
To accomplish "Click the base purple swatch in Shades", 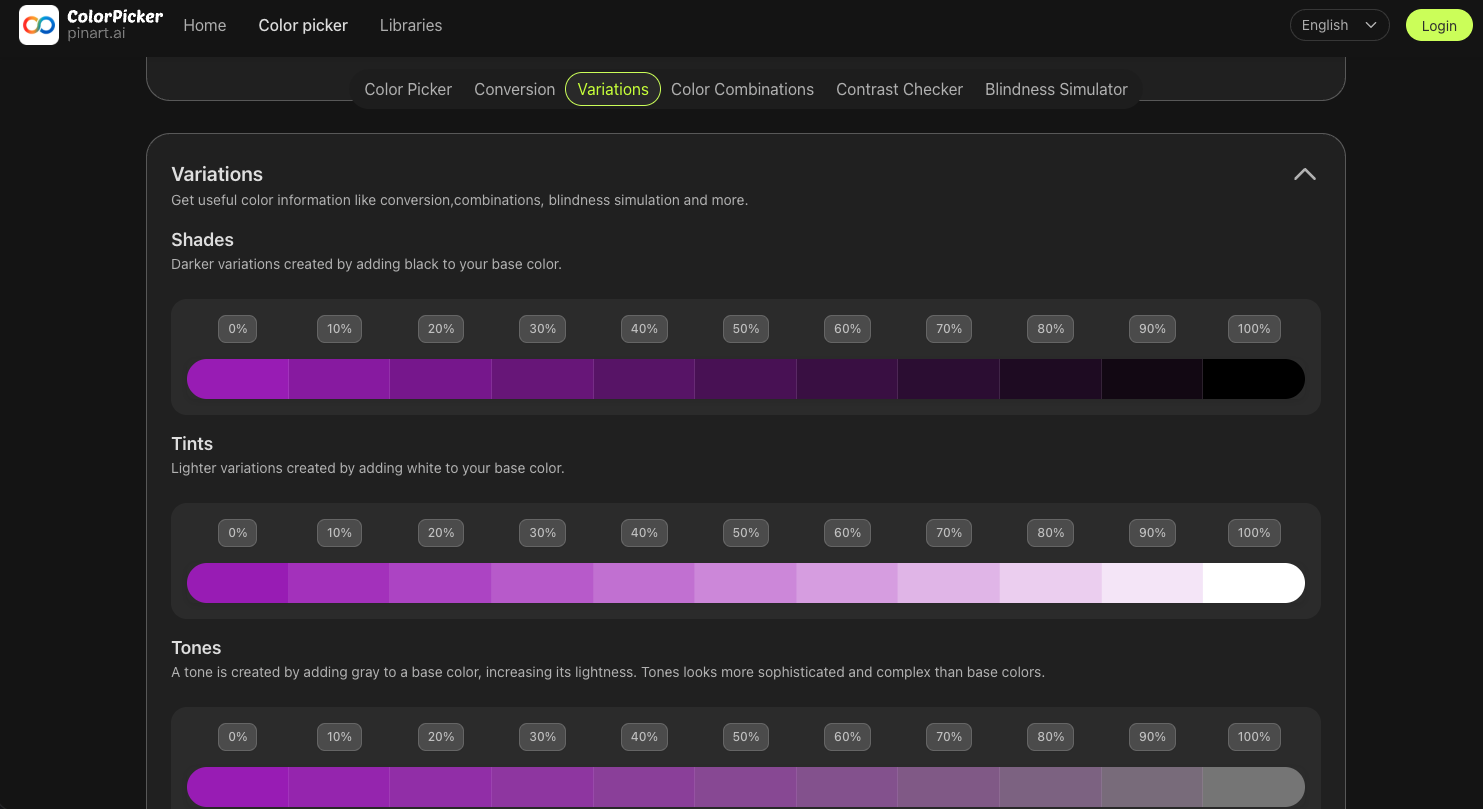I will click(237, 379).
